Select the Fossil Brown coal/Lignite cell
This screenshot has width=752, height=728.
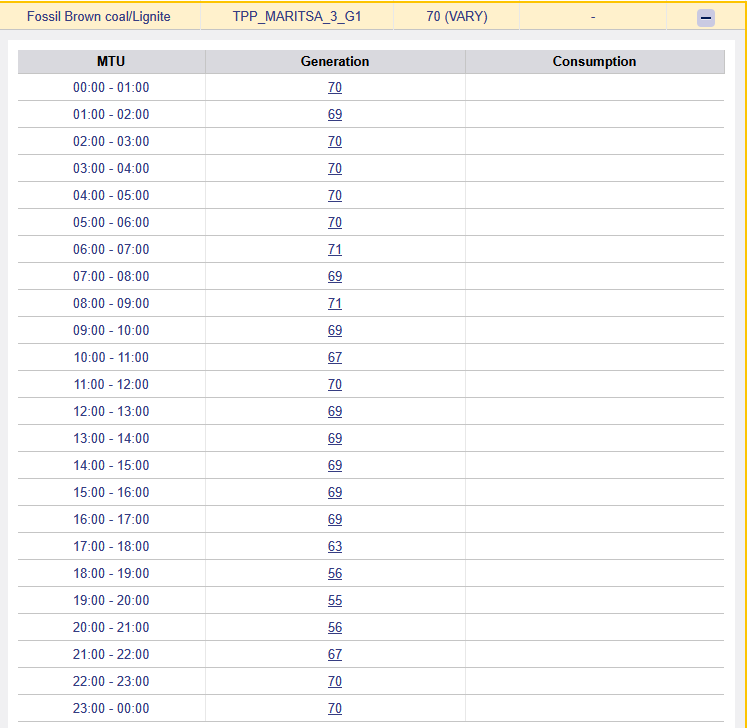99,17
